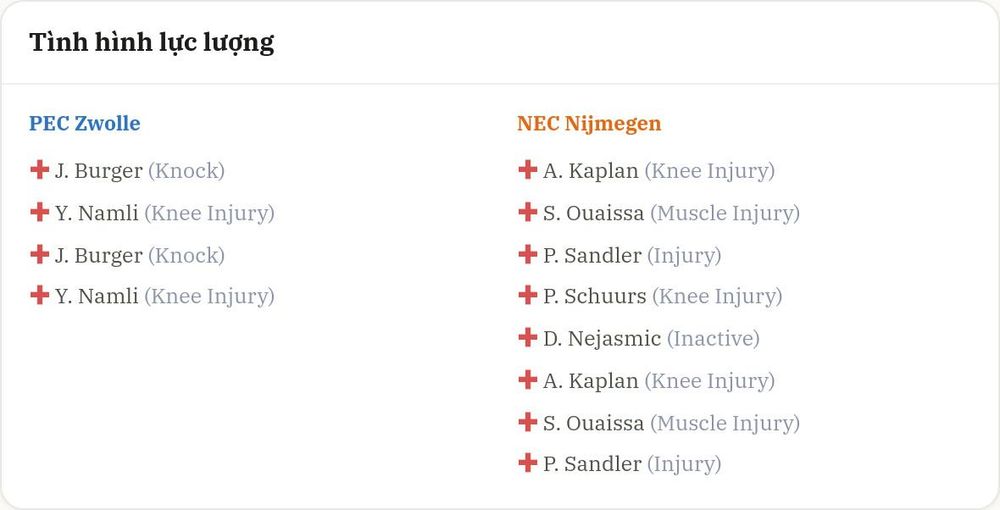This screenshot has width=1000, height=510.
Task: Select the red cross next to the first J. Burger entry
Action: tap(40, 170)
